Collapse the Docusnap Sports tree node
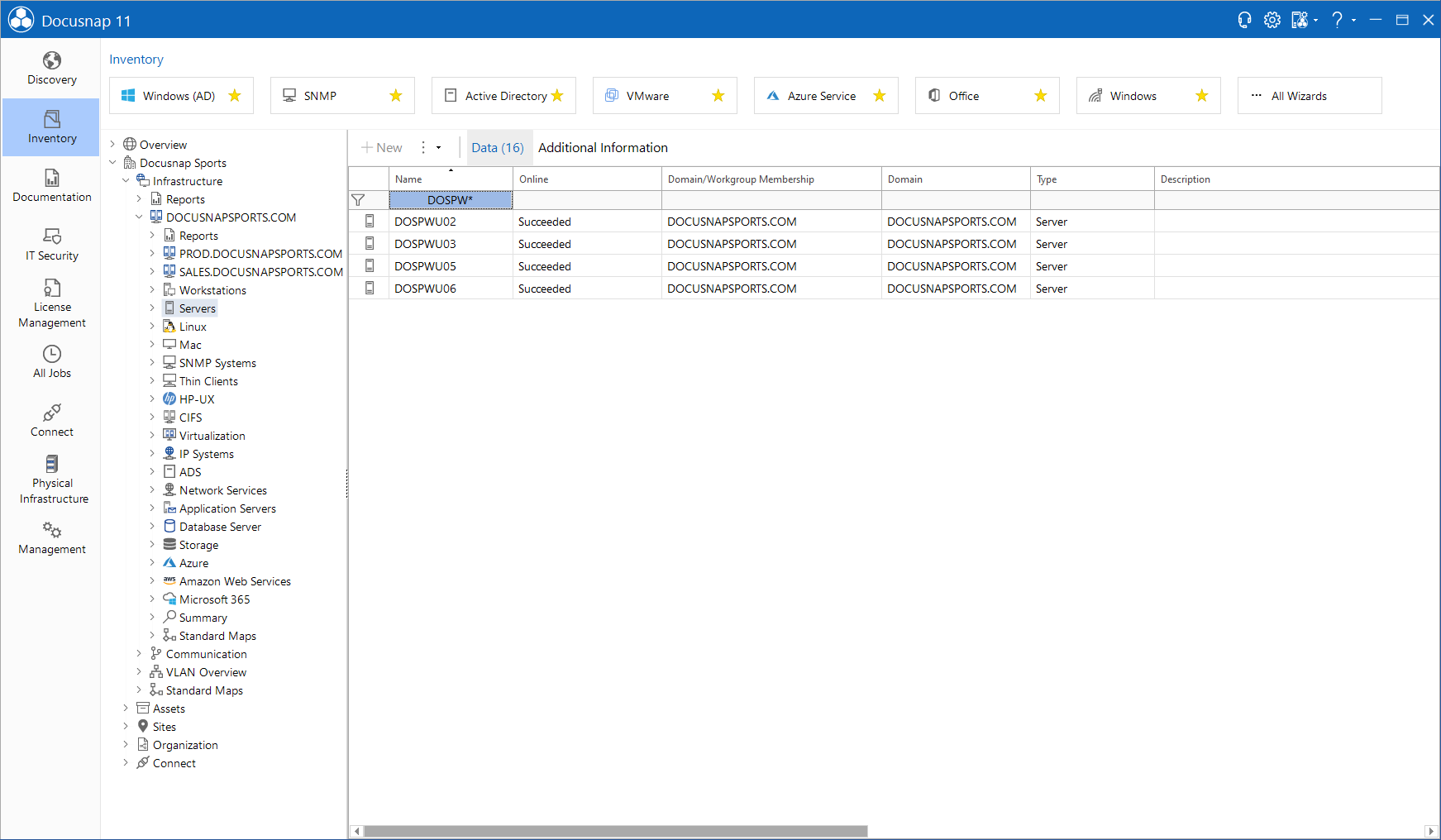This screenshot has width=1441, height=840. pyautogui.click(x=112, y=163)
